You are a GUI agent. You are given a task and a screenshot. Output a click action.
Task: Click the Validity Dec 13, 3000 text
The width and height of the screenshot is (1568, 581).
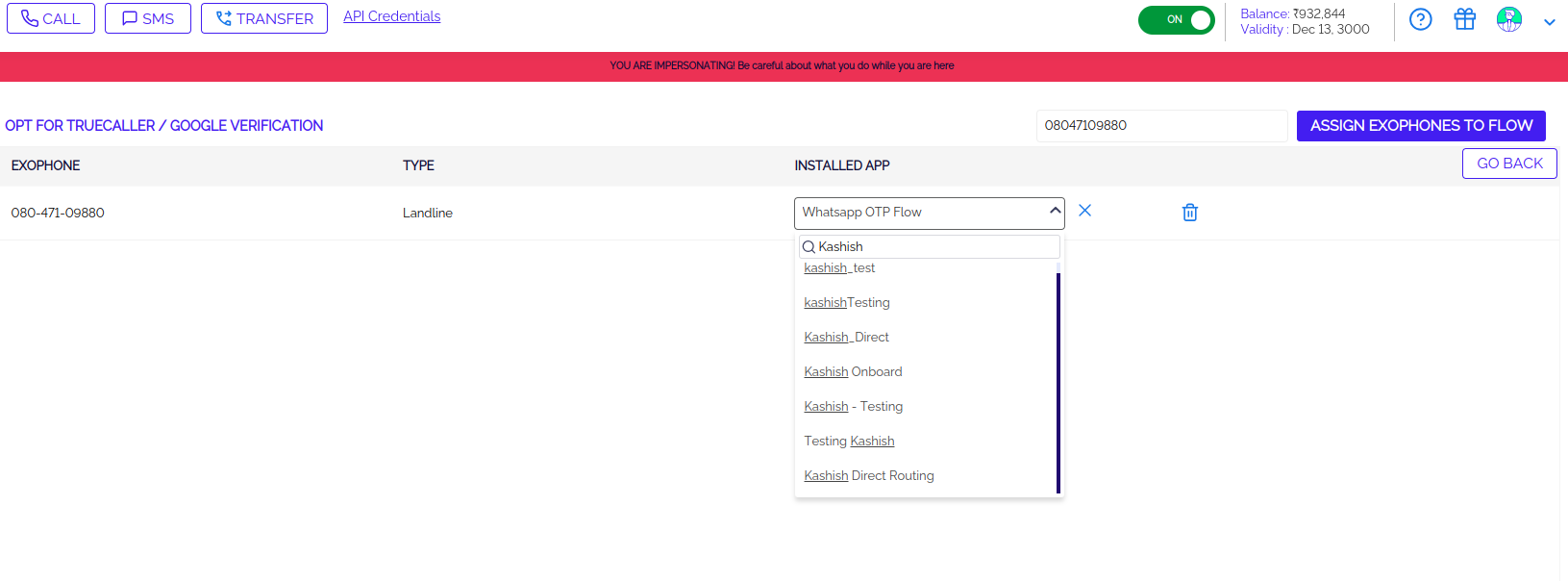(1305, 30)
